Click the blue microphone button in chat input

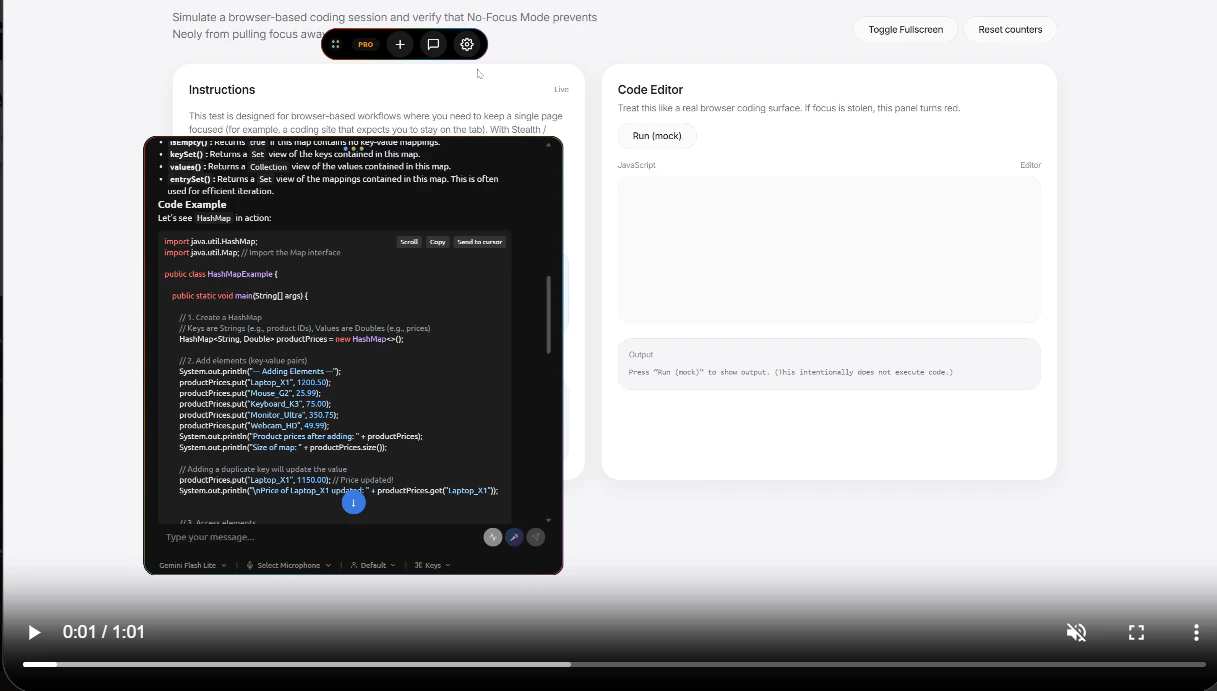[514, 537]
